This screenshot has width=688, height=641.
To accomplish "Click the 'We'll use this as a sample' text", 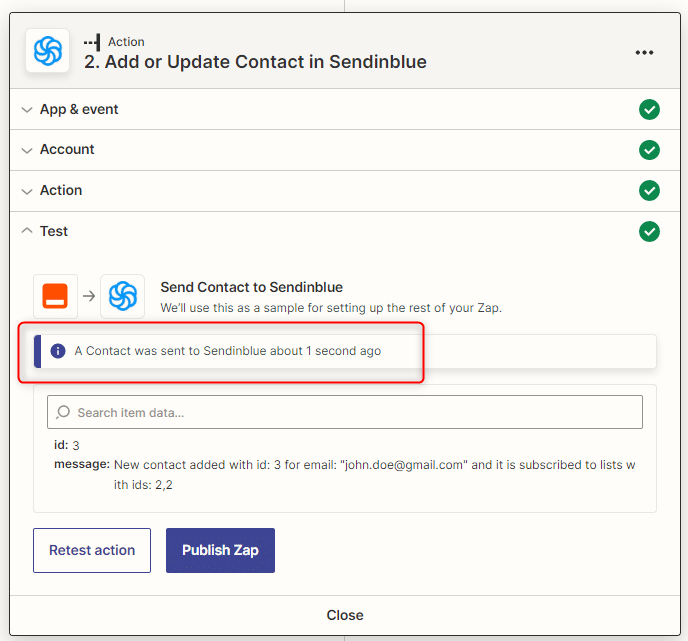I will pos(331,308).
